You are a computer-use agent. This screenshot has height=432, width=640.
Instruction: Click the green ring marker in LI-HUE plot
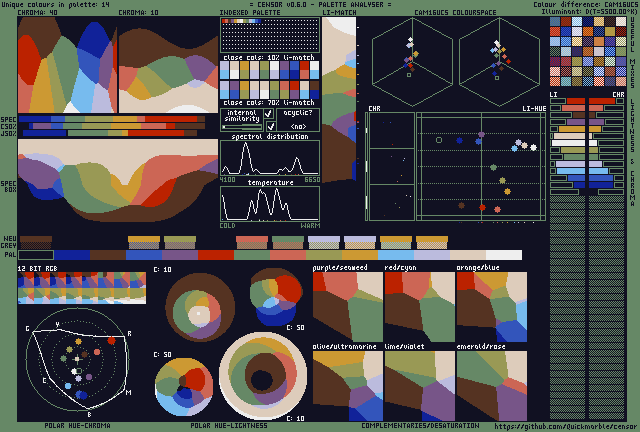(x=439, y=140)
